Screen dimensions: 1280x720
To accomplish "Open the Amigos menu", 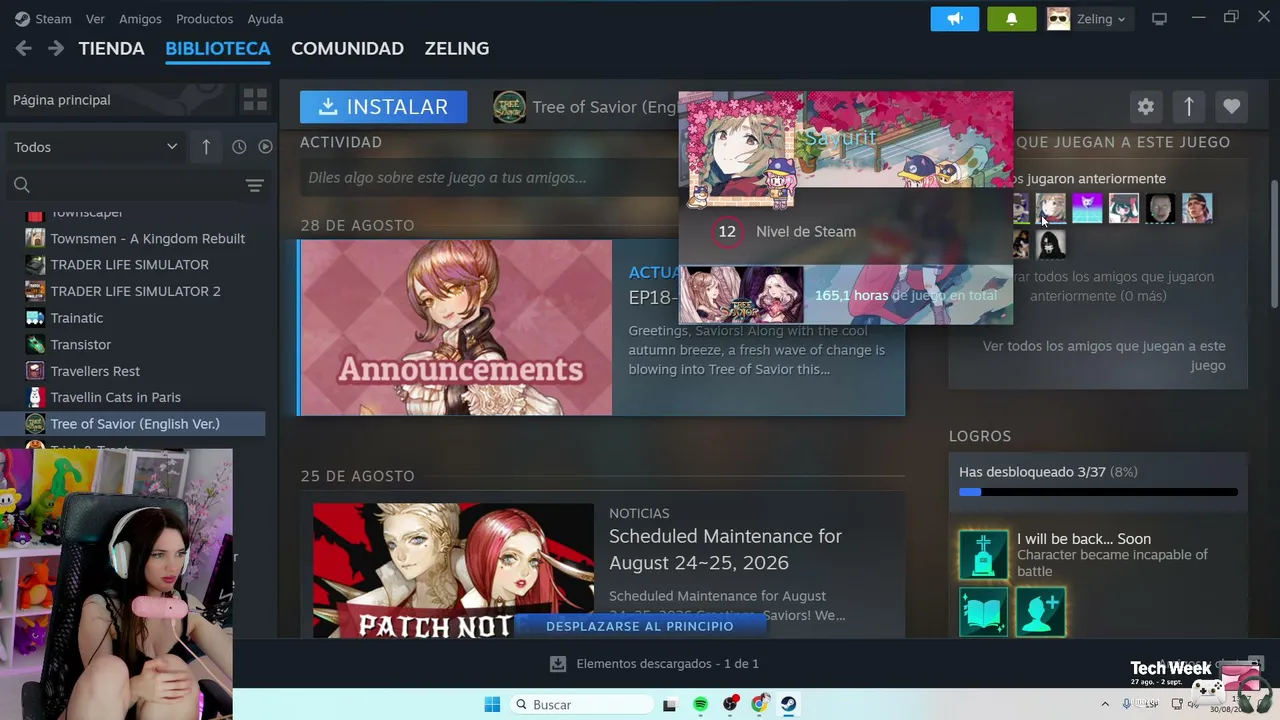I will [140, 19].
